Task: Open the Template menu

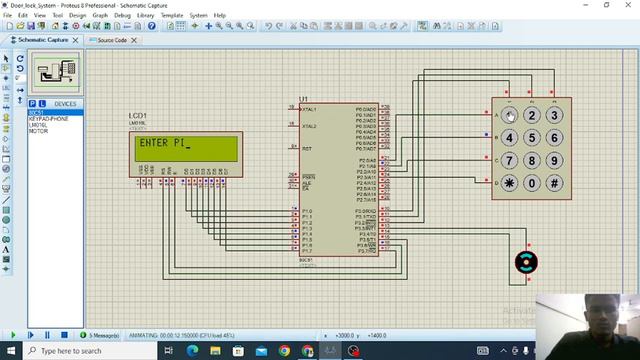Action: pyautogui.click(x=172, y=15)
